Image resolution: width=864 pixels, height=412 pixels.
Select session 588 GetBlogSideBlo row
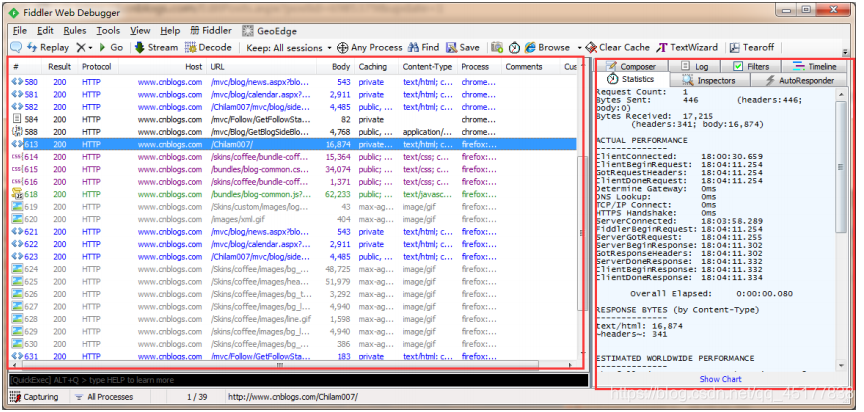tap(293, 132)
